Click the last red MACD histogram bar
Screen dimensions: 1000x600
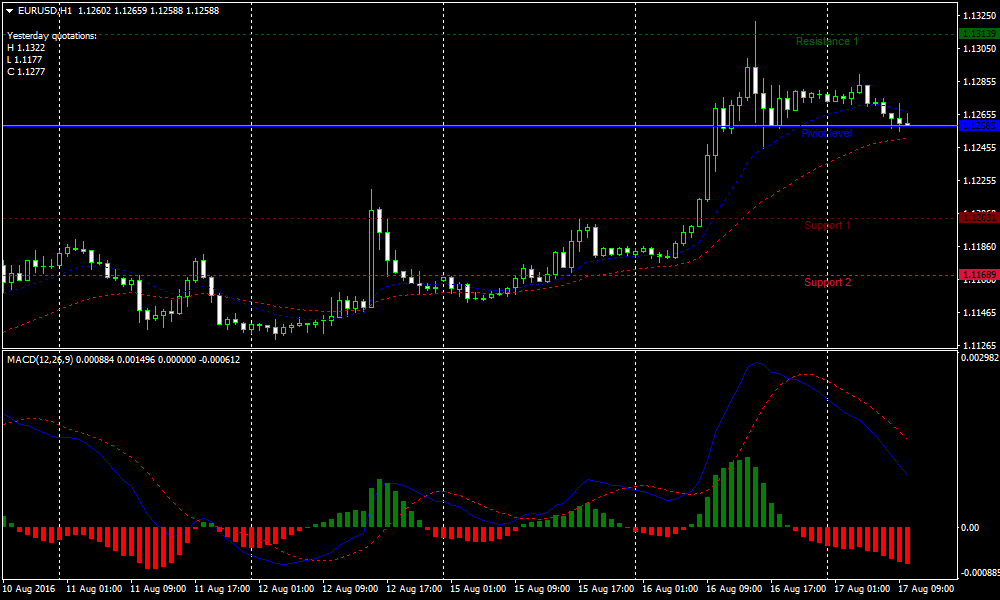(x=908, y=545)
